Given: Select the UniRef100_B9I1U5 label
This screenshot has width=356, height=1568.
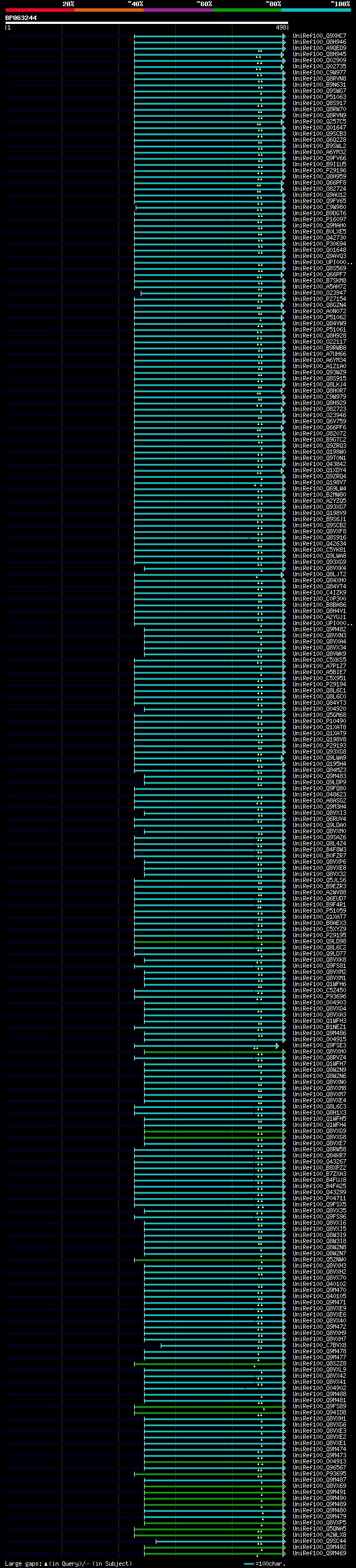Looking at the screenshot, I should 319,164.
